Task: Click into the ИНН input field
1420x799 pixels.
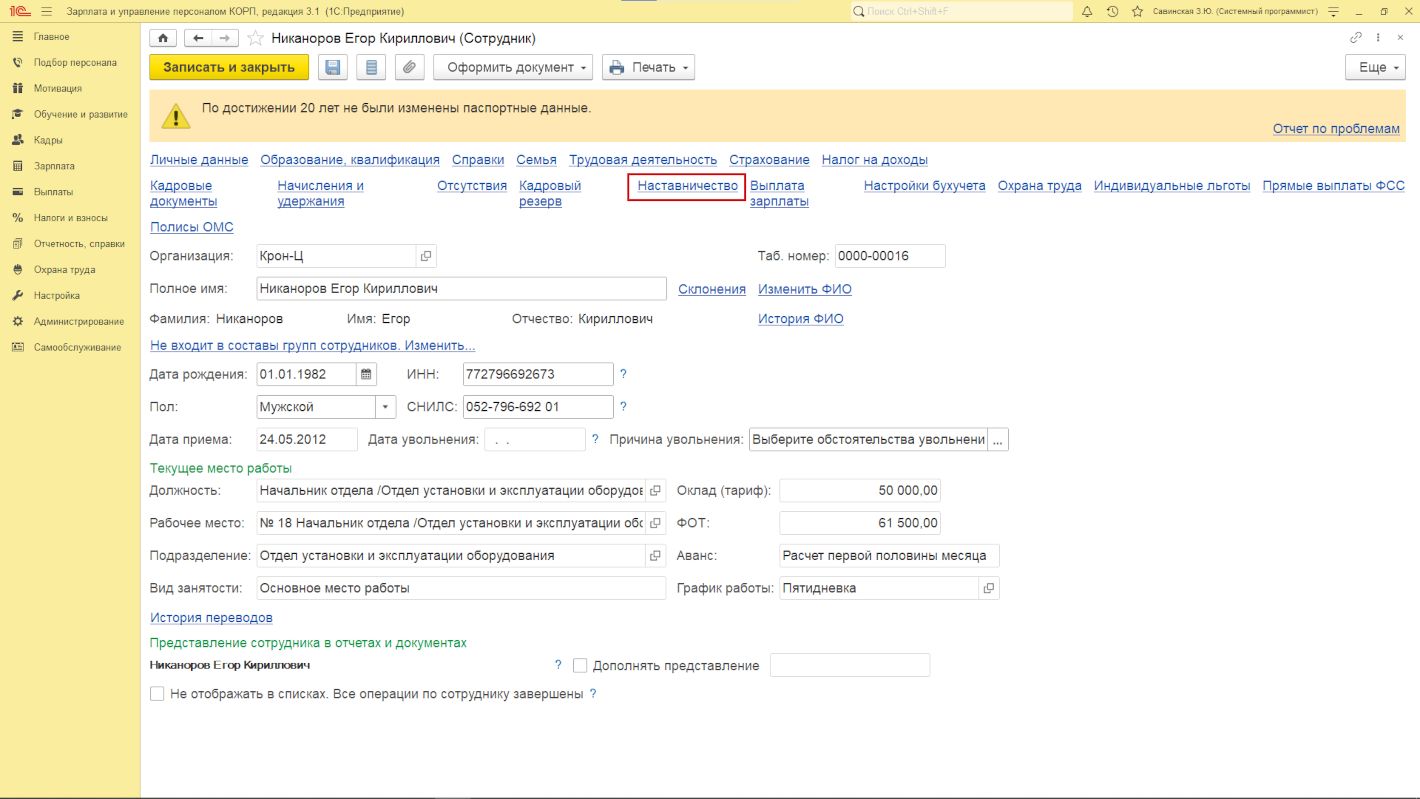Action: (x=537, y=374)
